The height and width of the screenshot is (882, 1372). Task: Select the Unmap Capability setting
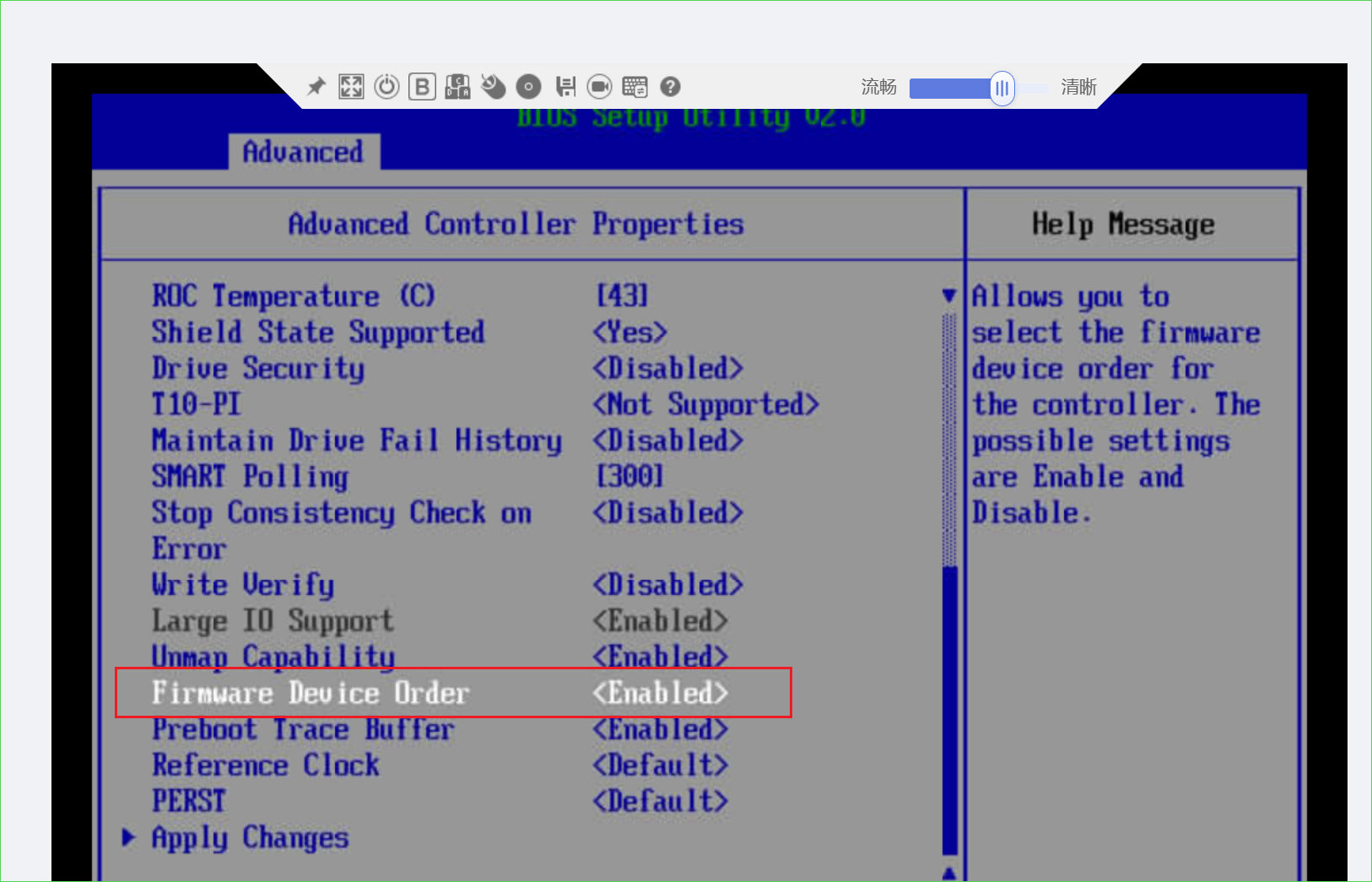coord(273,657)
